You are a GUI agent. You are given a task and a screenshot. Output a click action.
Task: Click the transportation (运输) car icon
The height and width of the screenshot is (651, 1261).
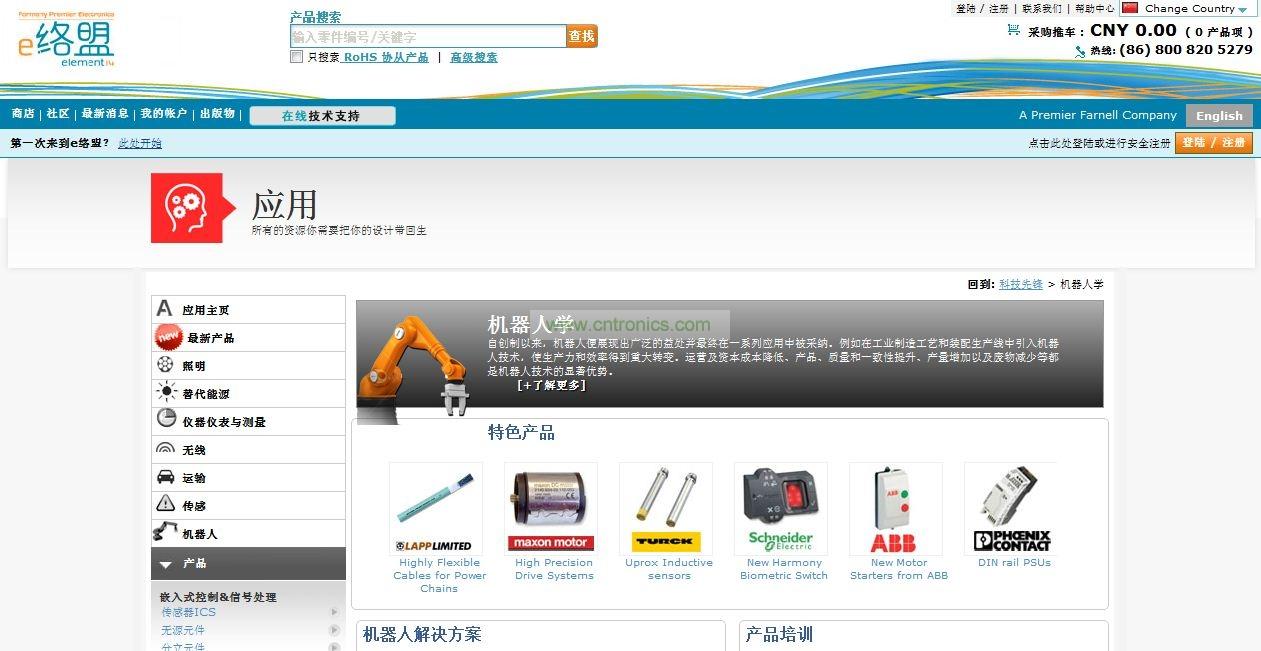point(166,477)
